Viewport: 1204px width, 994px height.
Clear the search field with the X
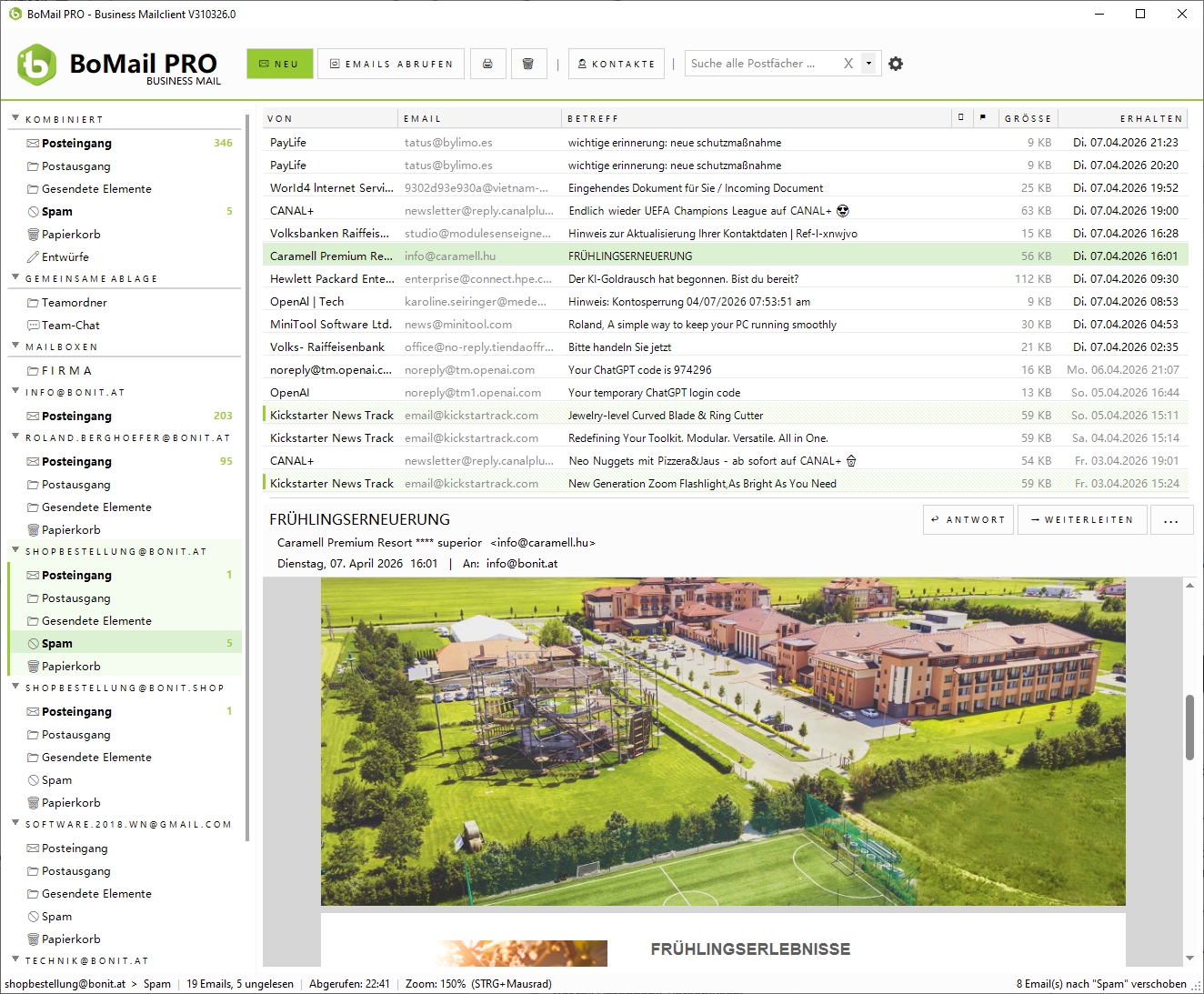(848, 63)
